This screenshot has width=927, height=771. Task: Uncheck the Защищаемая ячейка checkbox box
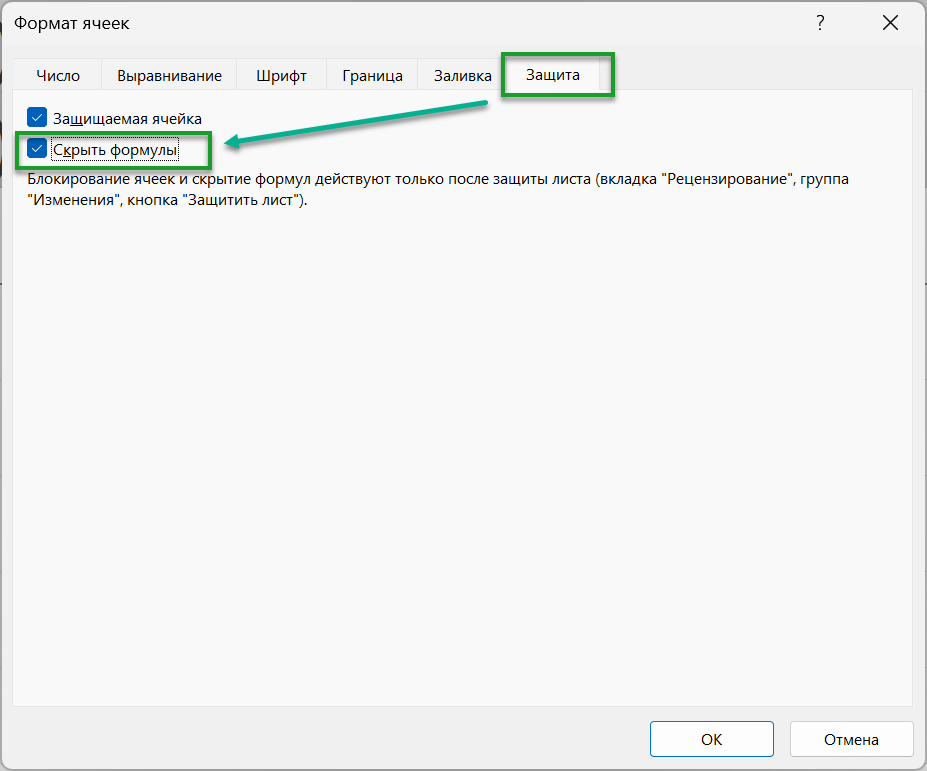pyautogui.click(x=37, y=117)
